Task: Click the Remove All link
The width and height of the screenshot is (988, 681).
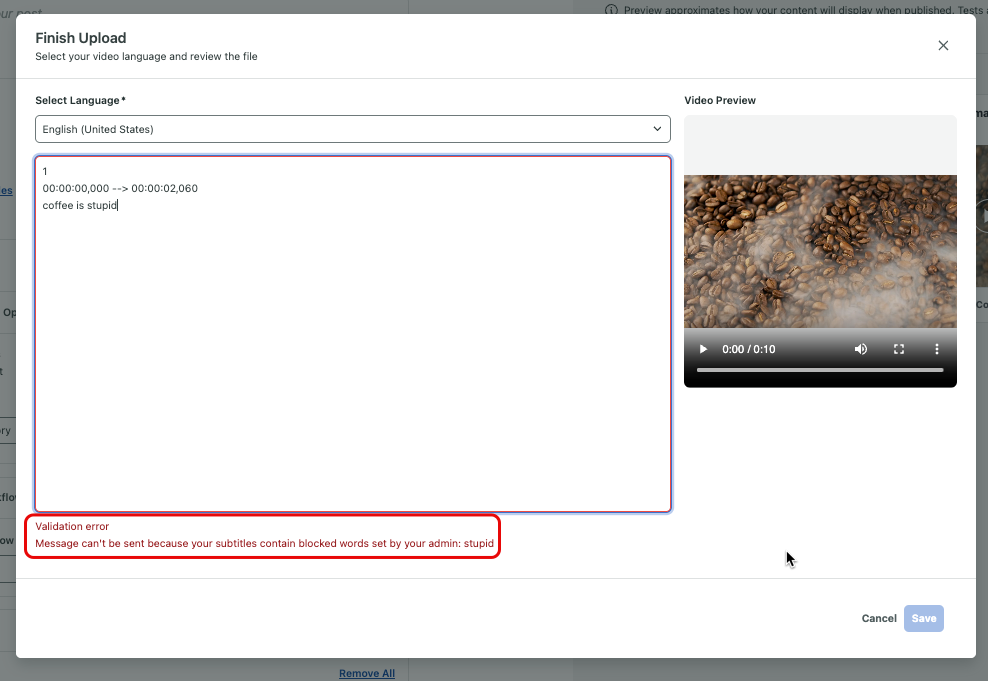Action: coord(367,673)
